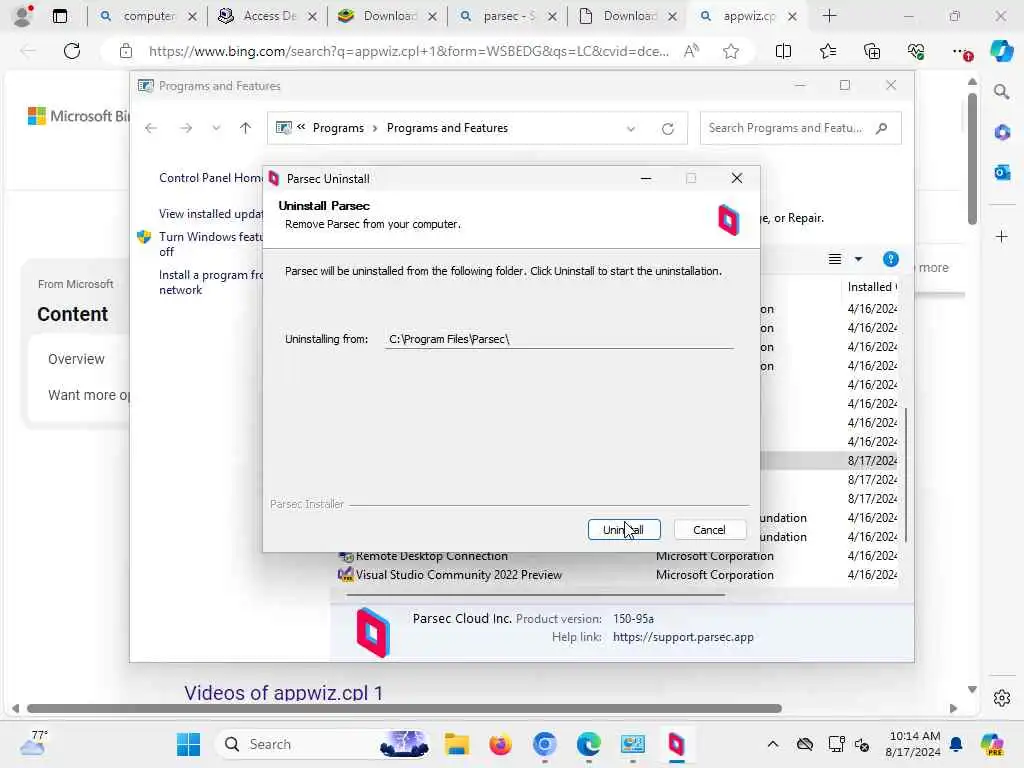Open Programs and Features help icon
Screen dimensions: 1024x768
tap(890, 259)
